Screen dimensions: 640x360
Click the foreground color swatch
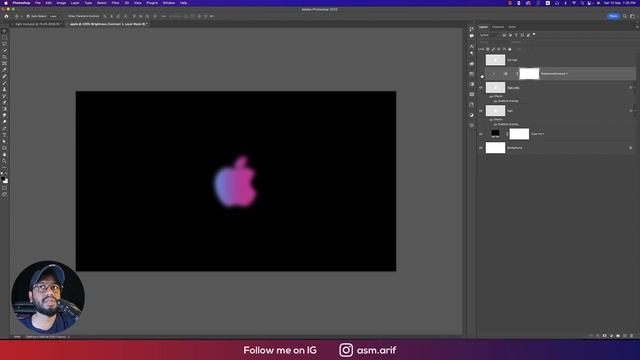pos(3,179)
